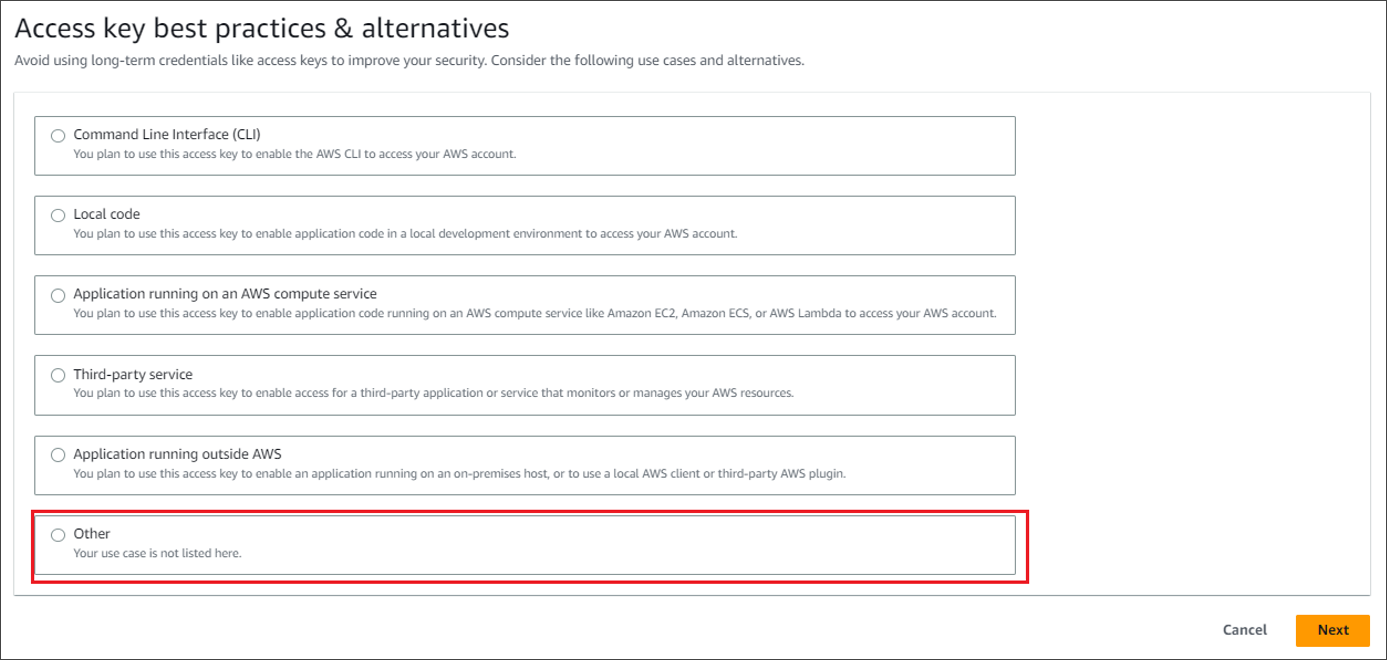Screen dimensions: 1387x660
Task: Pick the Third-party service radio button
Action: [58, 375]
